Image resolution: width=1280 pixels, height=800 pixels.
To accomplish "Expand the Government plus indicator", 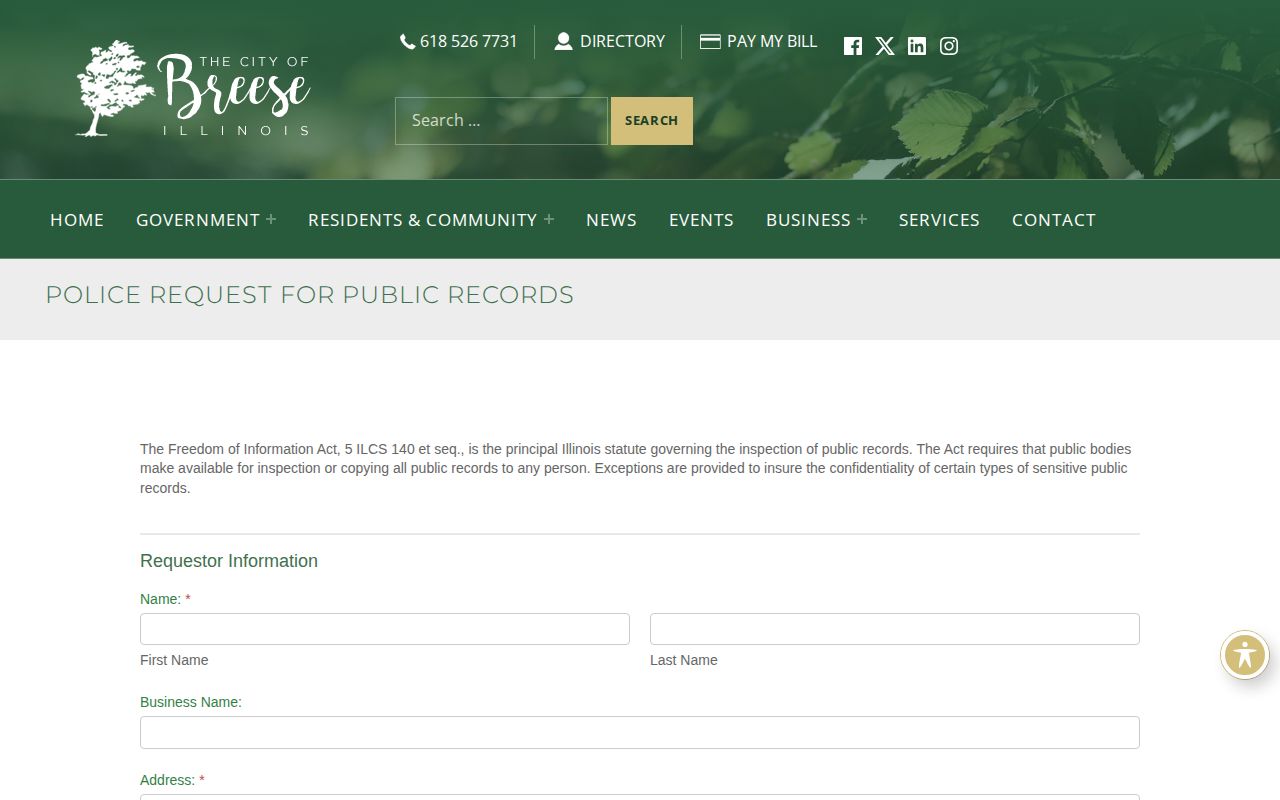I will point(271,219).
